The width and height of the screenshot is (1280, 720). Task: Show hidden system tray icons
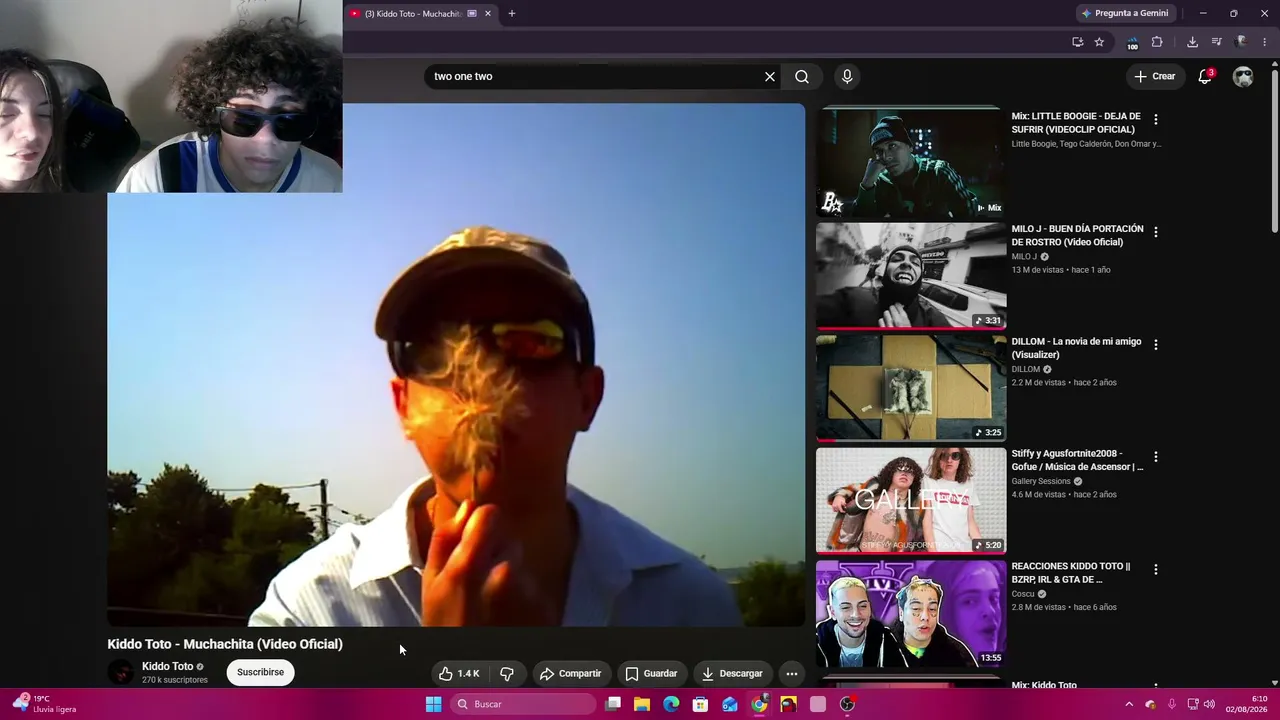pos(1129,704)
